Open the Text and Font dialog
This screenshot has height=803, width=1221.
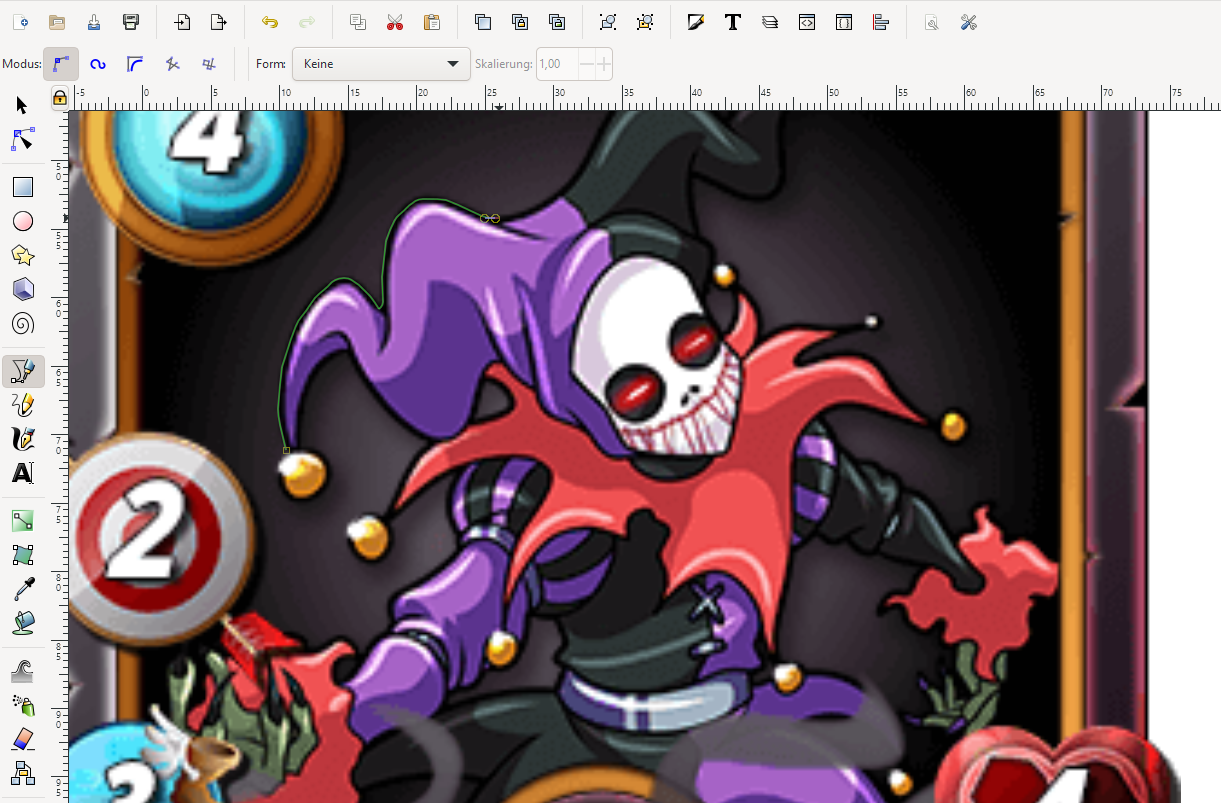pos(733,22)
